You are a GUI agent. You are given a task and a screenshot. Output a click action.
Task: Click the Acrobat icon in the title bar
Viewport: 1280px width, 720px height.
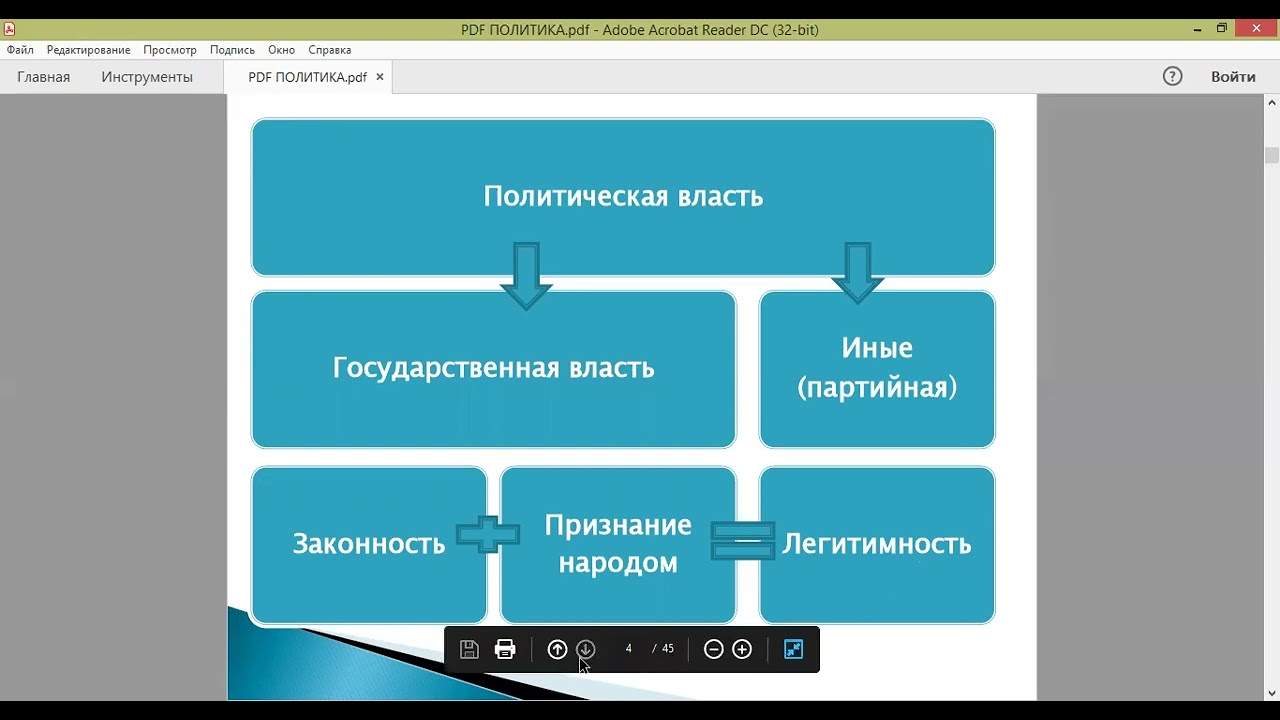[10, 29]
